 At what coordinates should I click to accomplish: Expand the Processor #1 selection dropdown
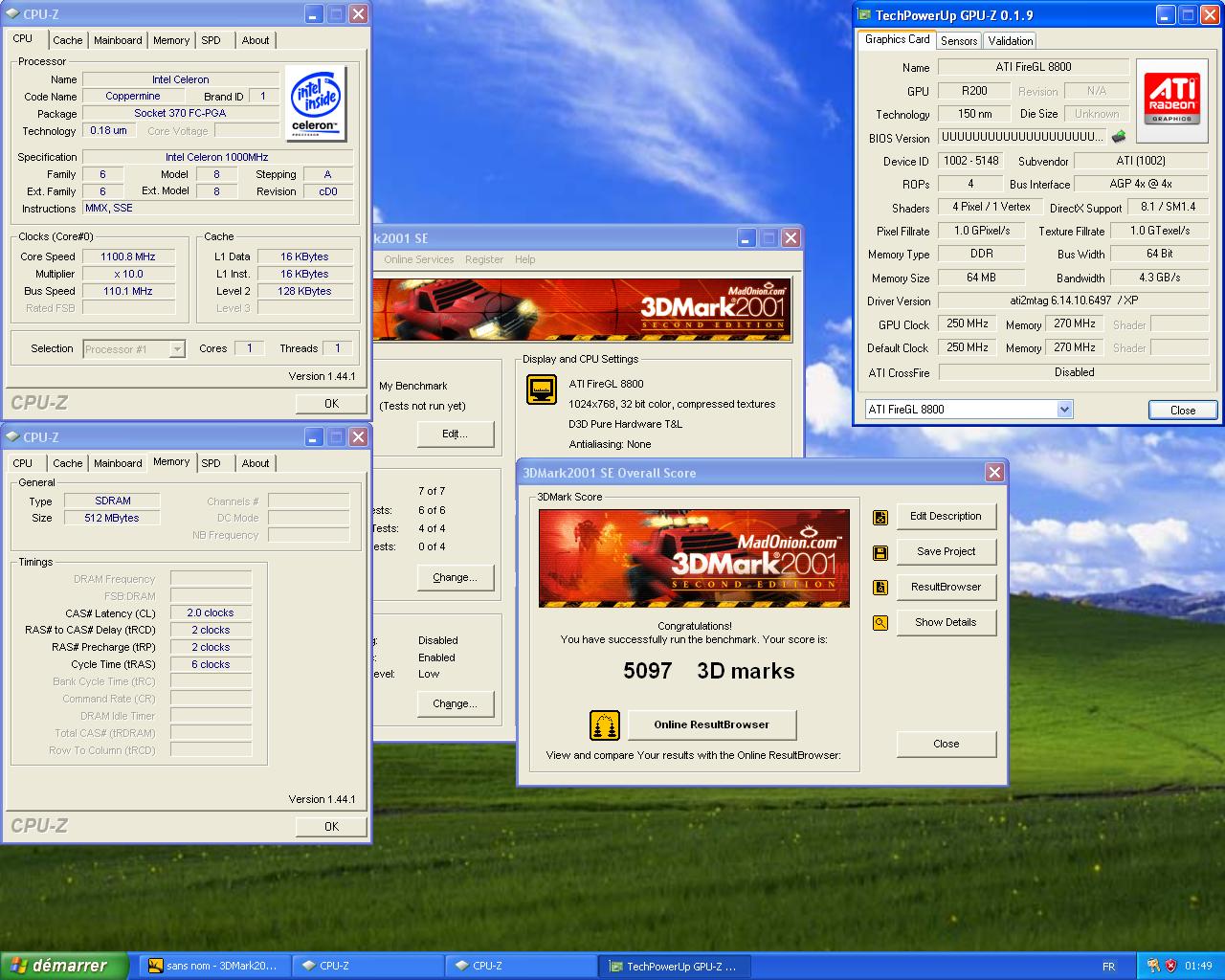pos(176,349)
